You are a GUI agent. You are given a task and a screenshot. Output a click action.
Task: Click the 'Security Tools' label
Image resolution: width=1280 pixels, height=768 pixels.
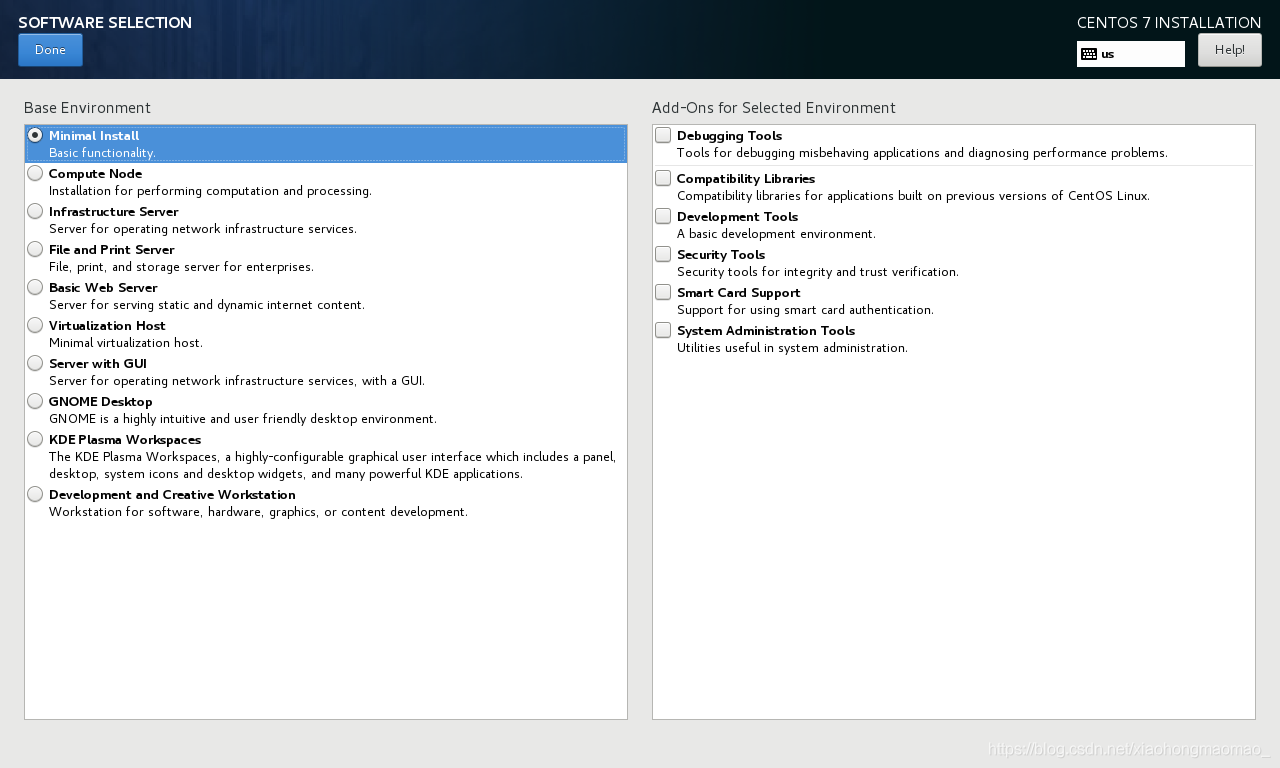[x=721, y=255]
